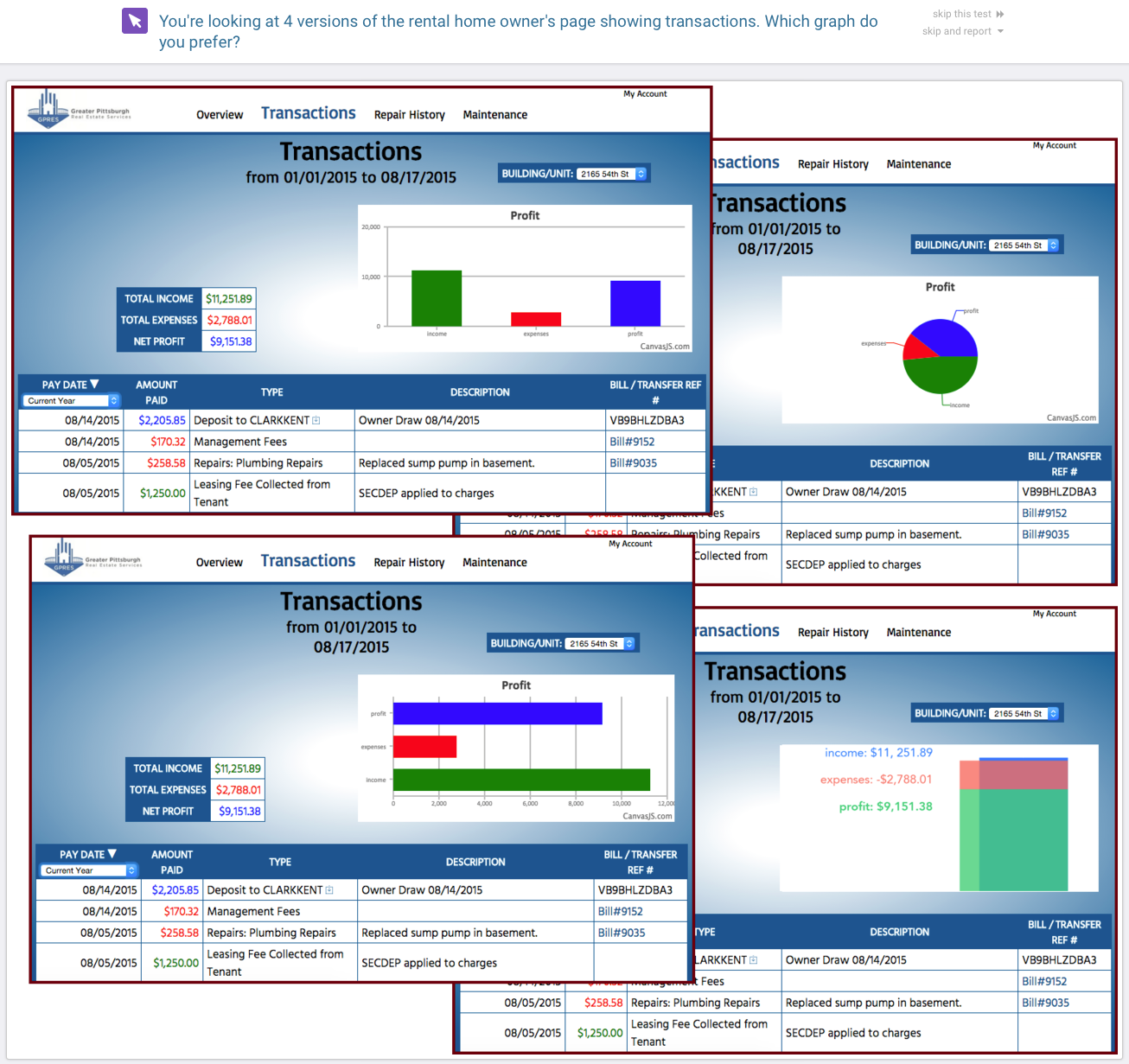Select the Overview tab in the vertical bar chart version
Image resolution: width=1129 pixels, height=1064 pixels.
click(220, 115)
